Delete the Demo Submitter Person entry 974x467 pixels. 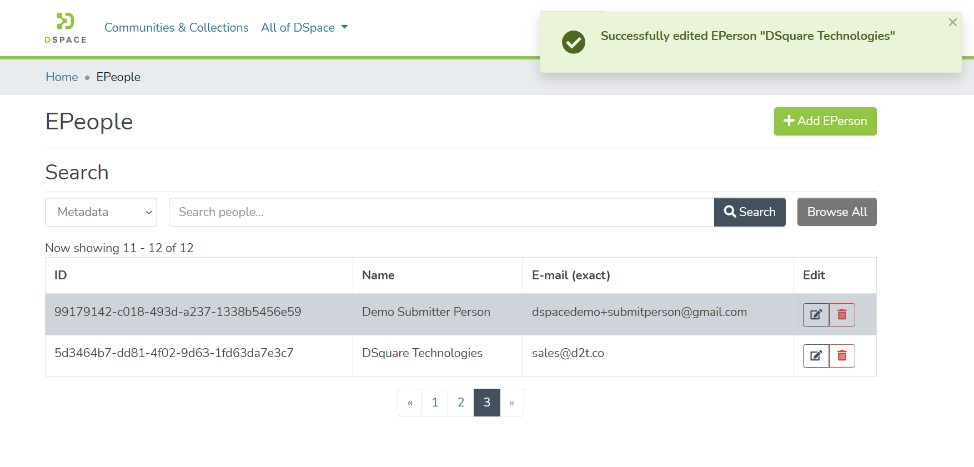pos(842,314)
